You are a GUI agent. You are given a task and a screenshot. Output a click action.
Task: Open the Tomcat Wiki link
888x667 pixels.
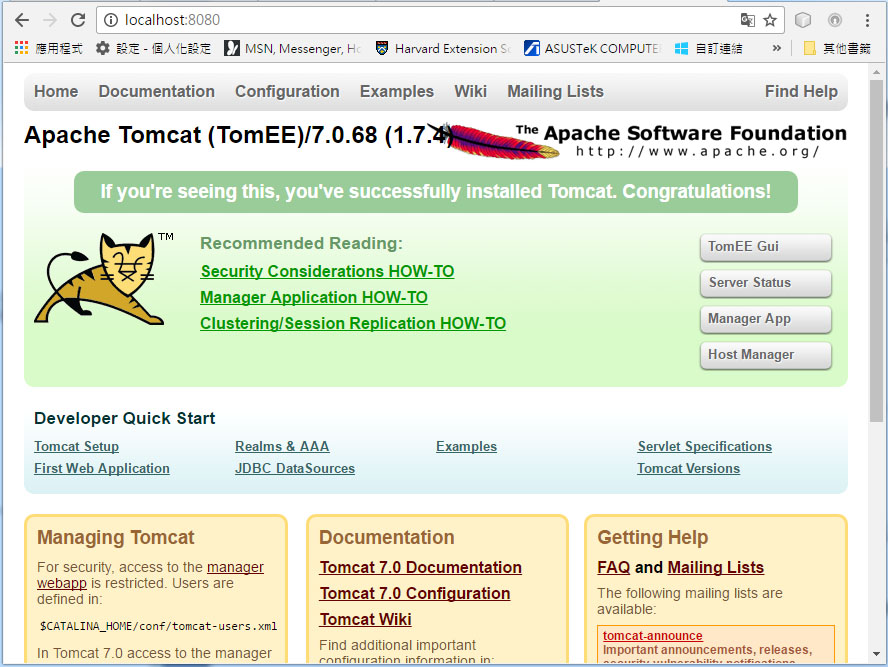click(x=365, y=619)
